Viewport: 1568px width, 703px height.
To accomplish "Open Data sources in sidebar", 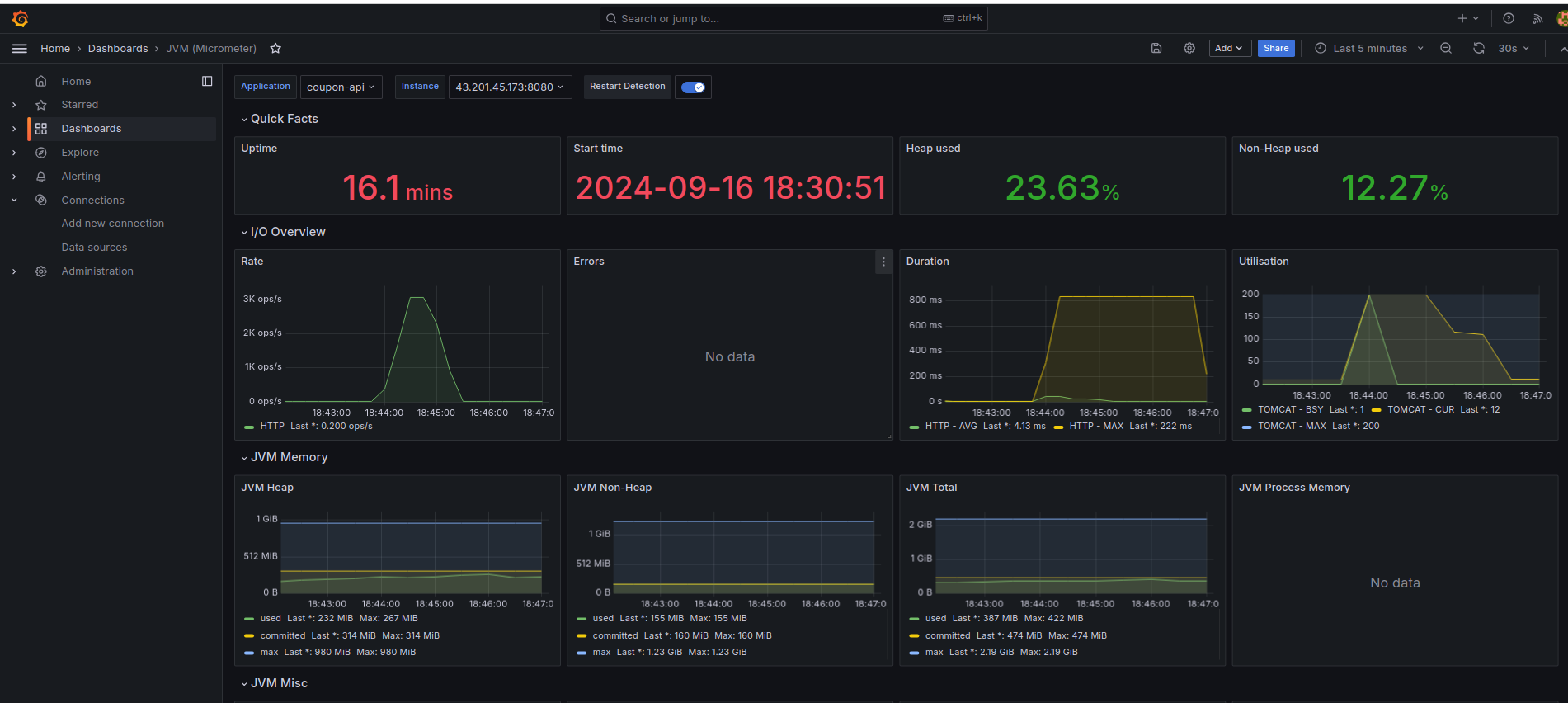I will [x=94, y=248].
